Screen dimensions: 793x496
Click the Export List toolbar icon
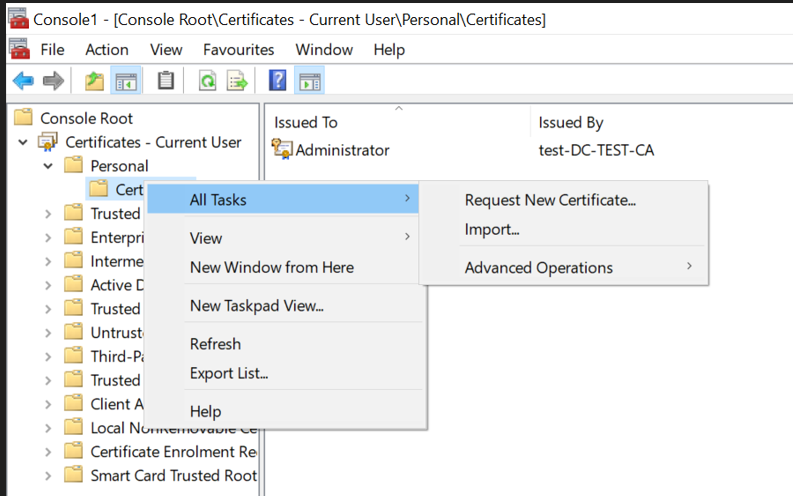click(237, 81)
